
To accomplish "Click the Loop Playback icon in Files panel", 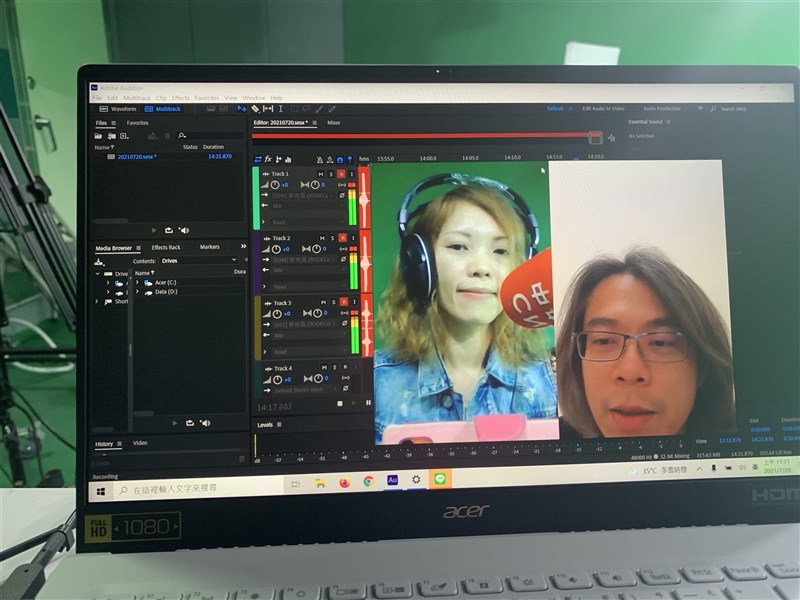I will tap(169, 231).
